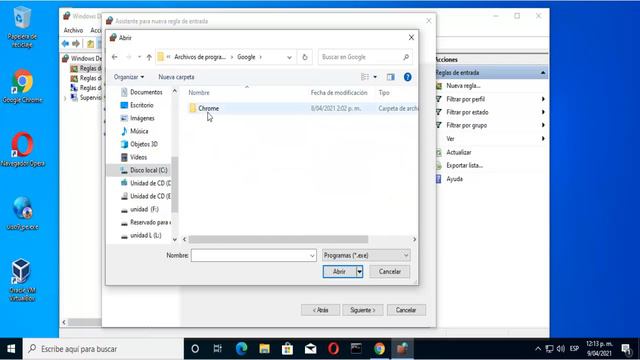Click the Nombre filename input field

(x=253, y=256)
